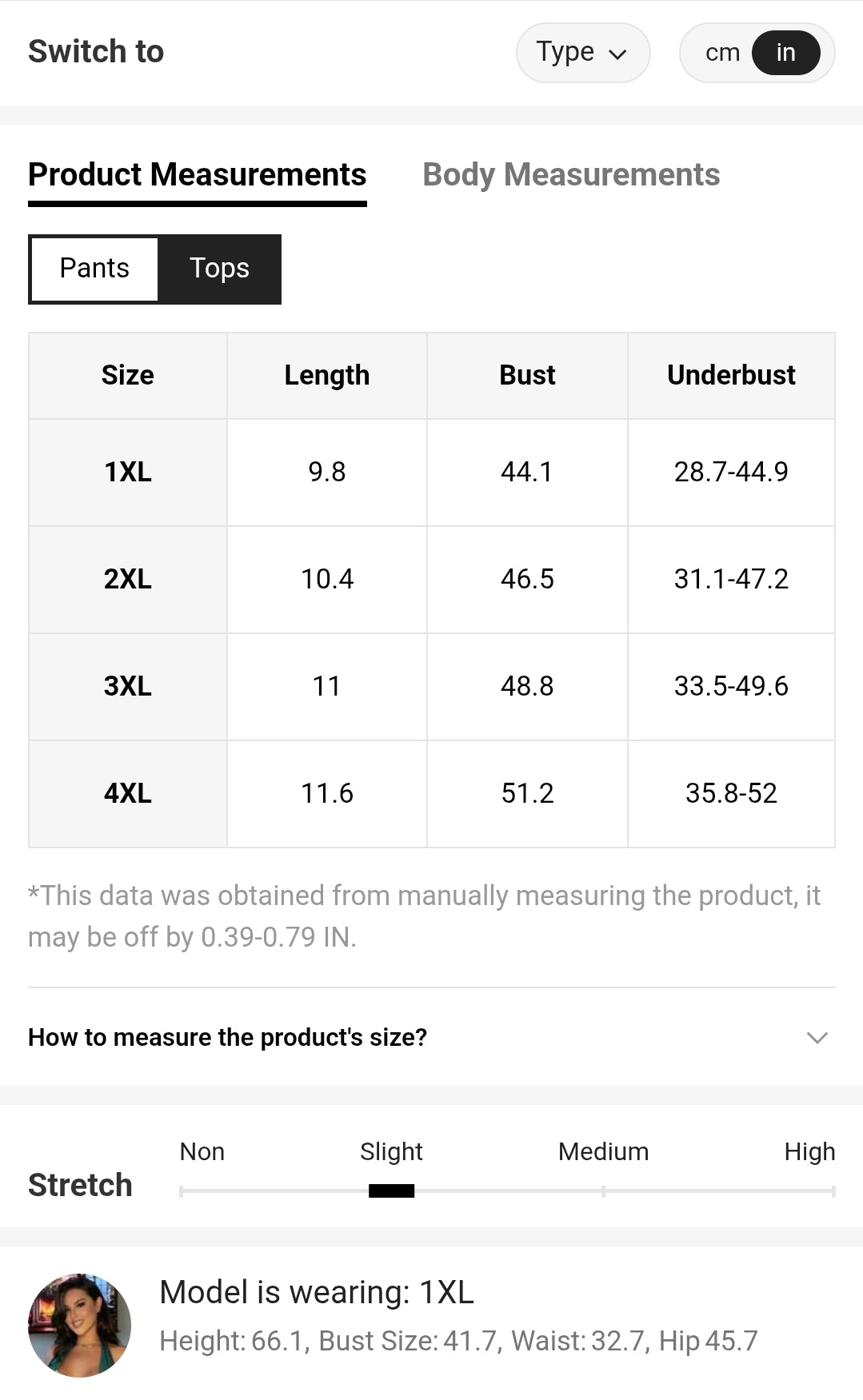Click the model's profile photo

click(79, 1325)
